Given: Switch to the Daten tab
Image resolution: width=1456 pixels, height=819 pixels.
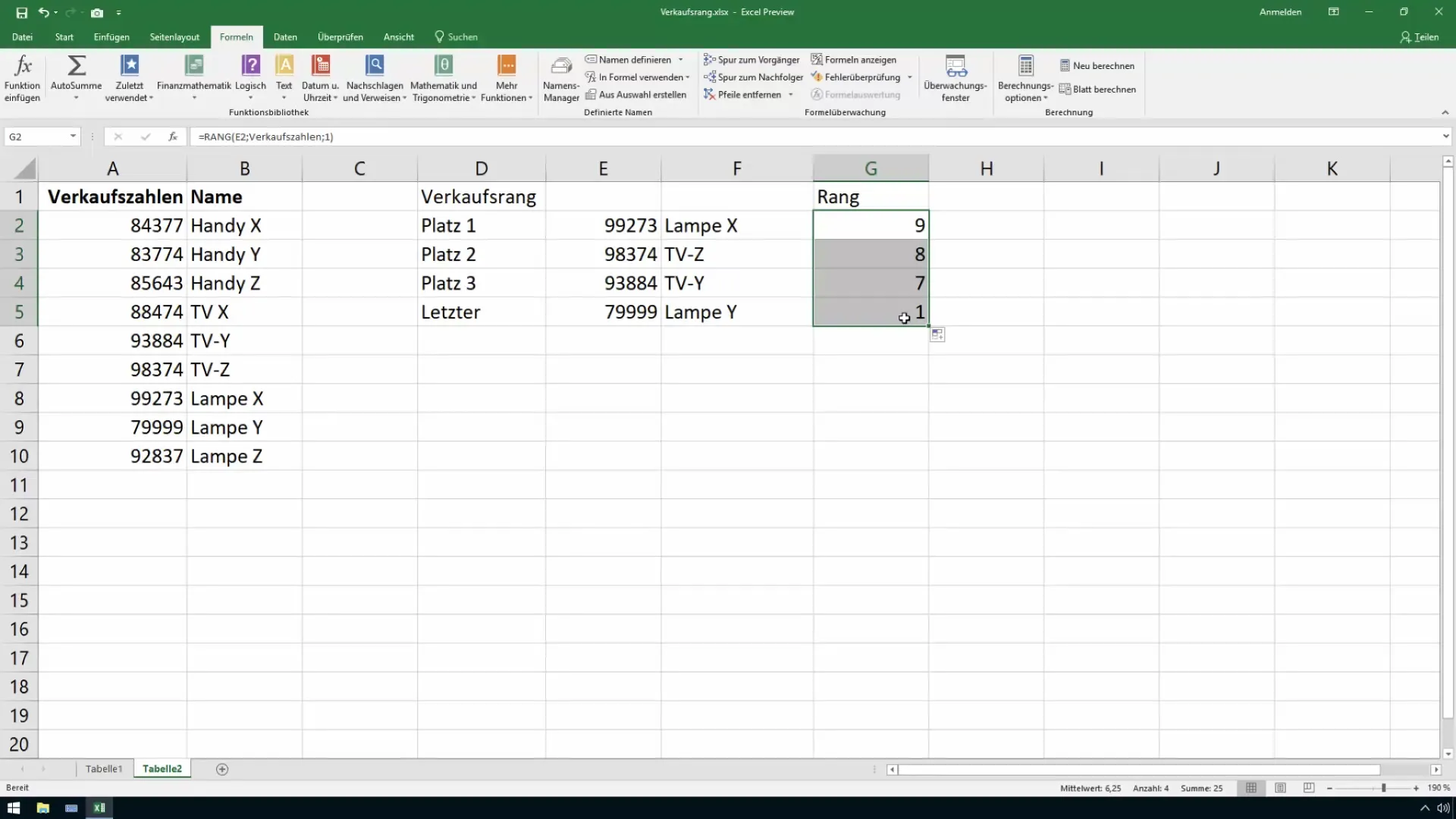Looking at the screenshot, I should pyautogui.click(x=285, y=37).
